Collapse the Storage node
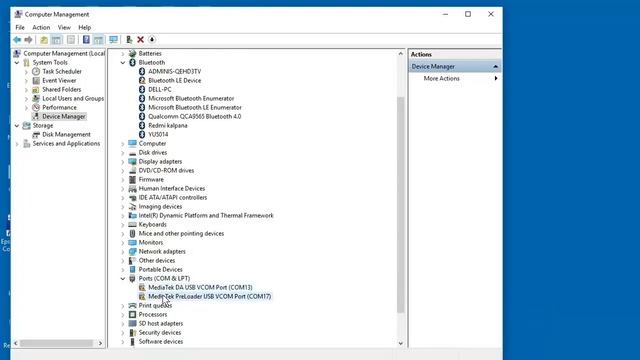 [17, 125]
